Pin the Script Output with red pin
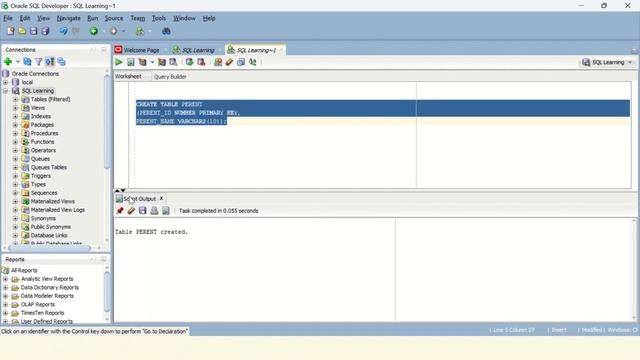Image resolution: width=640 pixels, height=360 pixels. click(120, 211)
